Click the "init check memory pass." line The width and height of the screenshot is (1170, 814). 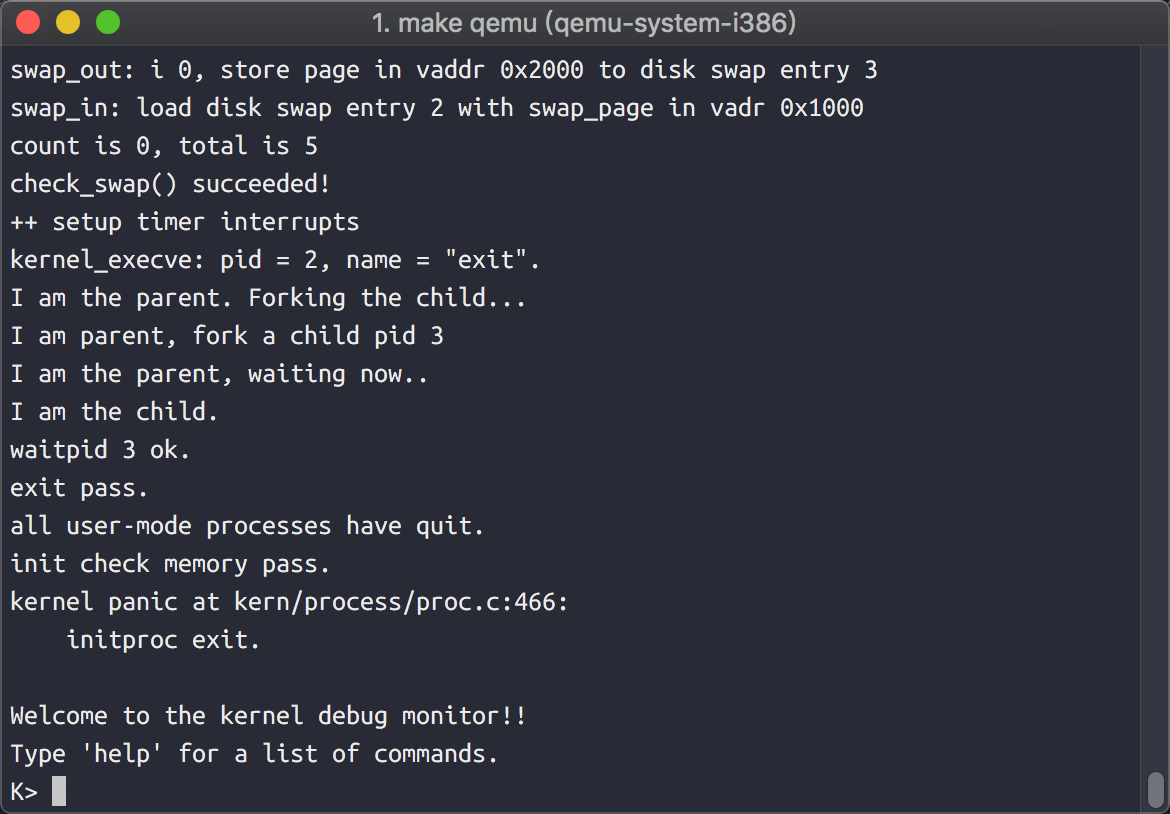(x=170, y=564)
